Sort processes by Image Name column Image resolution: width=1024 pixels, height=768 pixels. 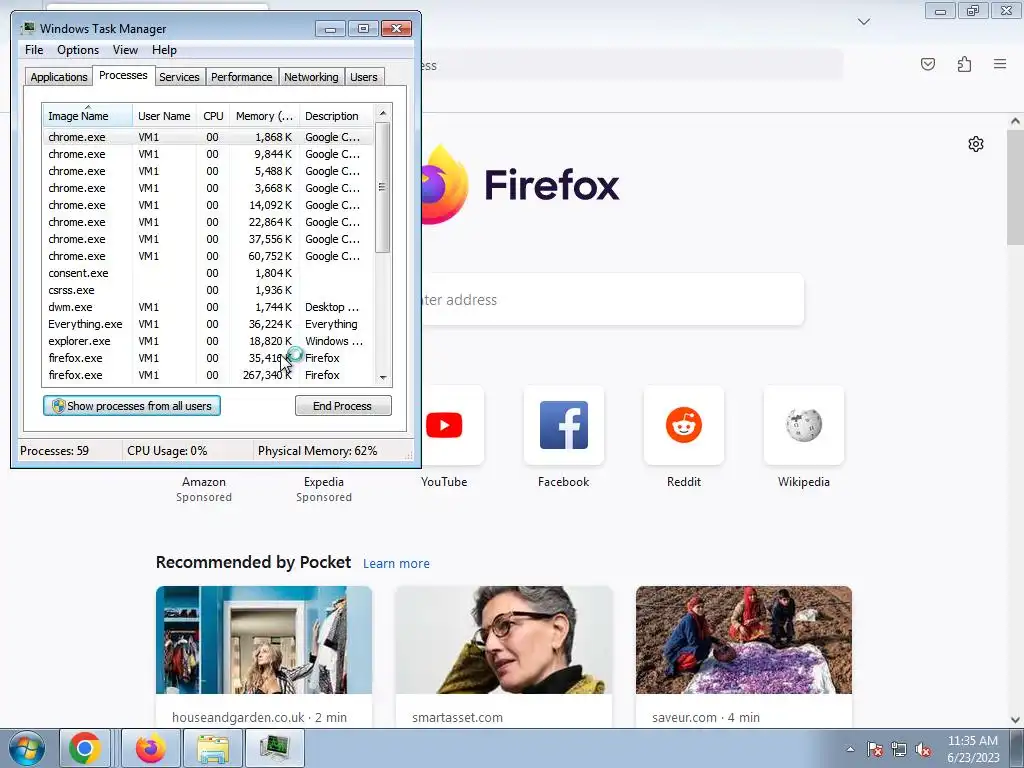[x=88, y=116]
